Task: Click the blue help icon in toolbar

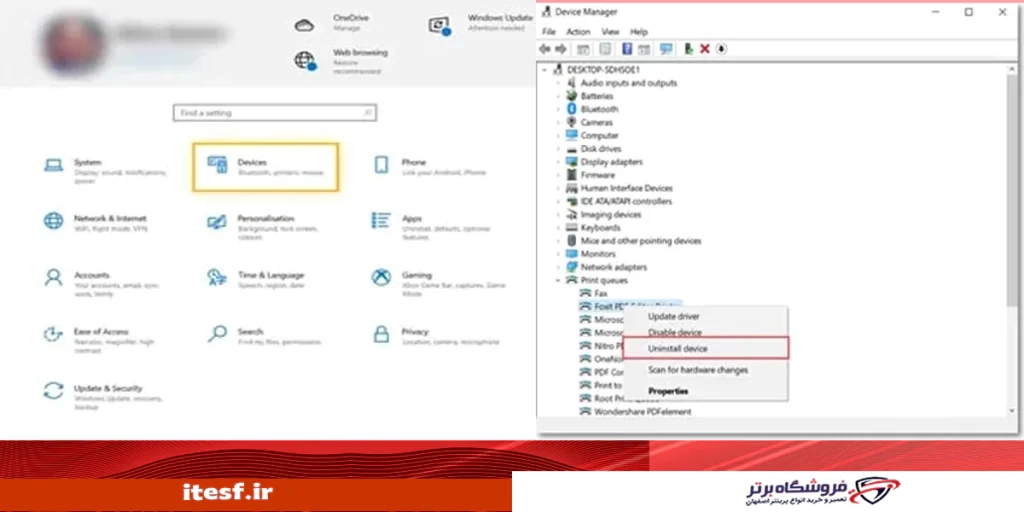Action: pos(627,48)
